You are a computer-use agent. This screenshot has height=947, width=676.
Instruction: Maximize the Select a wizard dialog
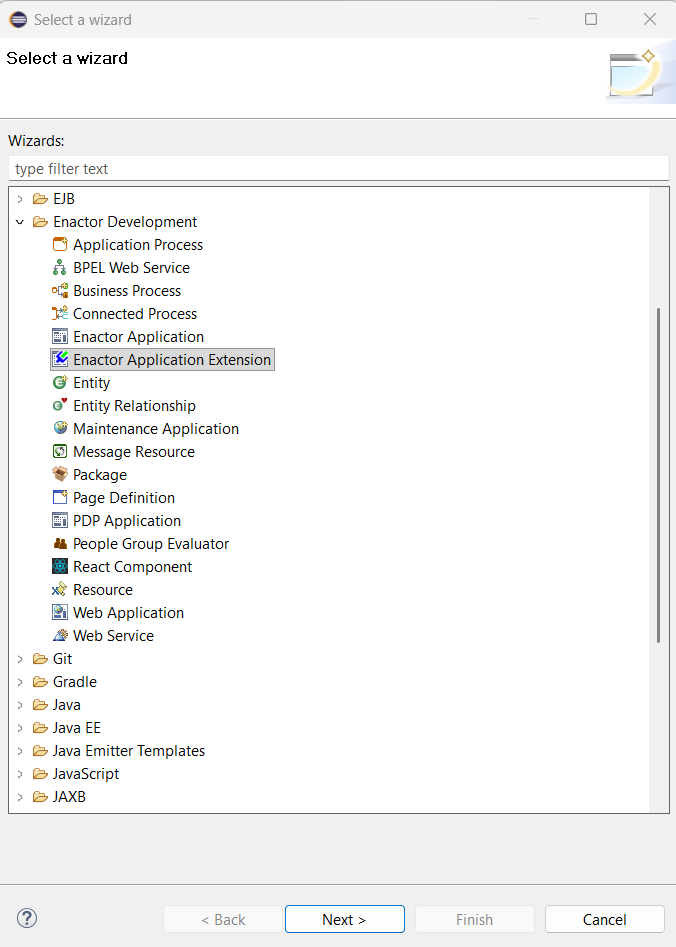coord(591,19)
